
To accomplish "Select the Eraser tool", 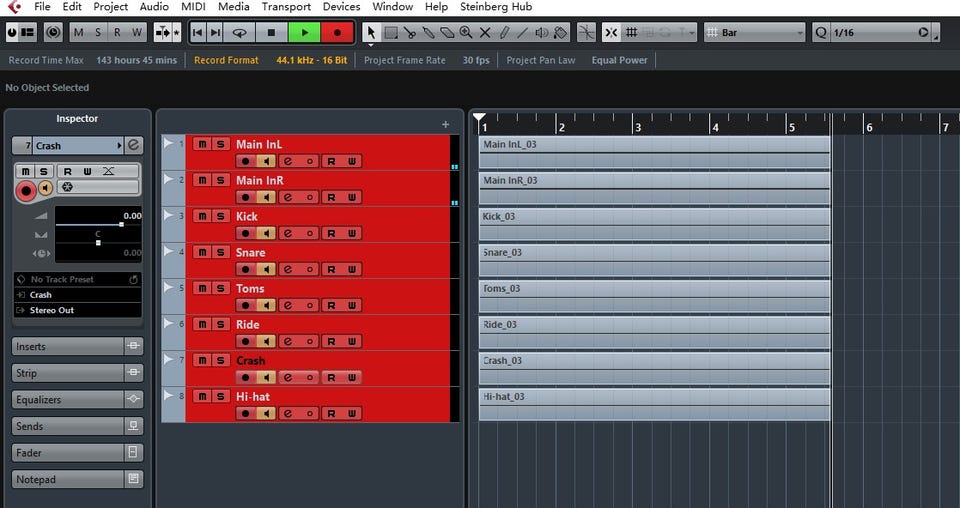I will [448, 32].
